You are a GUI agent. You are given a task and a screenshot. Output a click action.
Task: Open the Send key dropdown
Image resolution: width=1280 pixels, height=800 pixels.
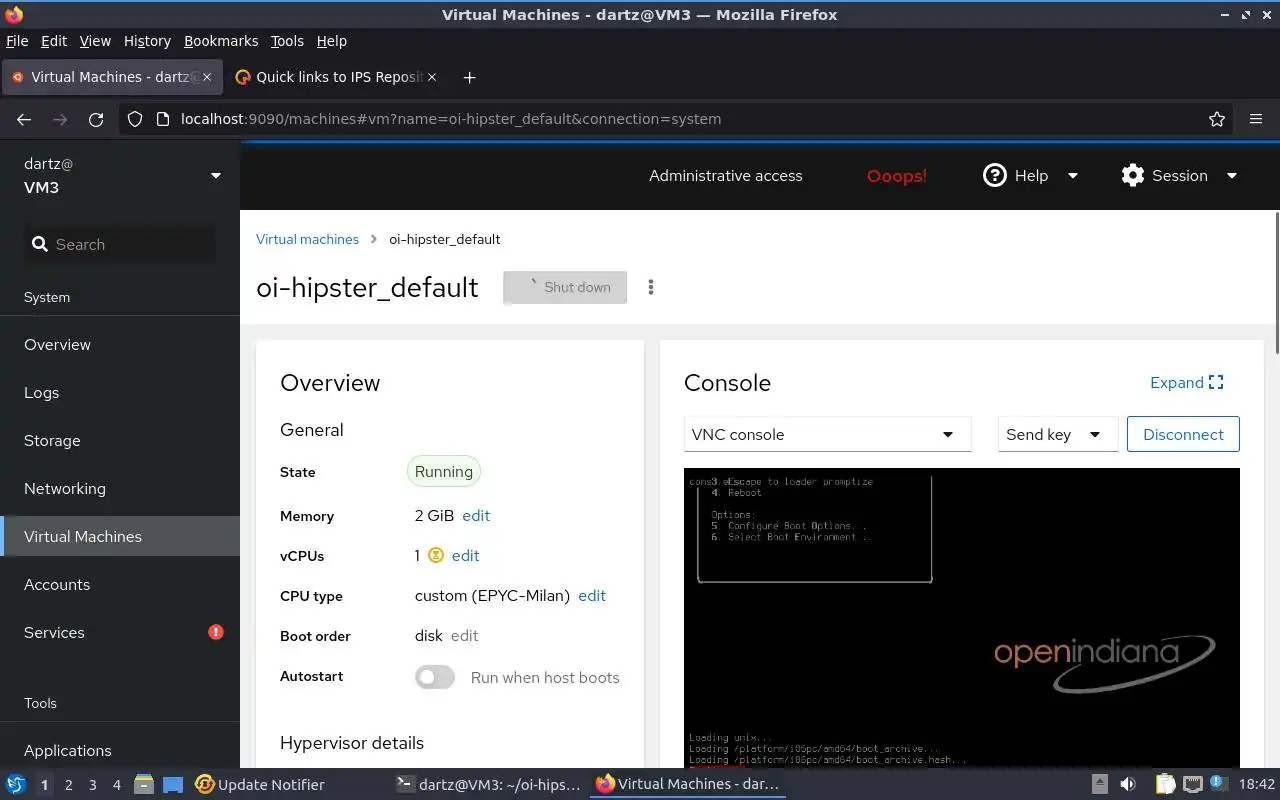pyautogui.click(x=1057, y=434)
